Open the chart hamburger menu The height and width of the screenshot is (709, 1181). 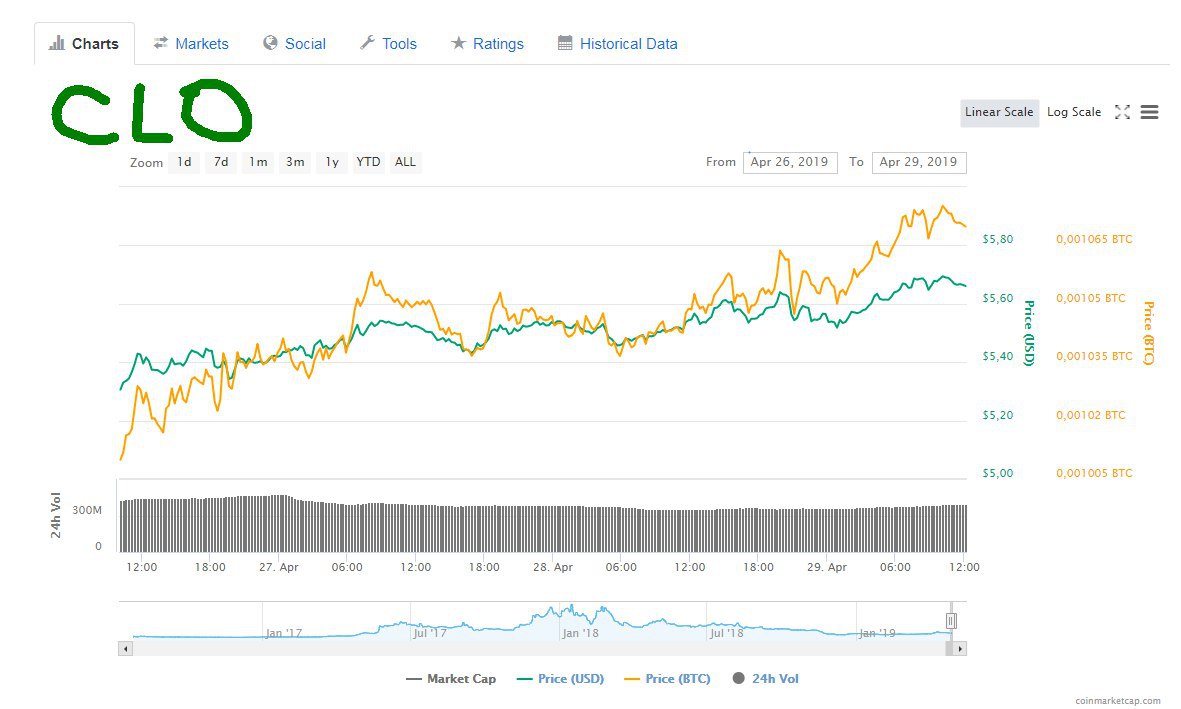click(1149, 112)
